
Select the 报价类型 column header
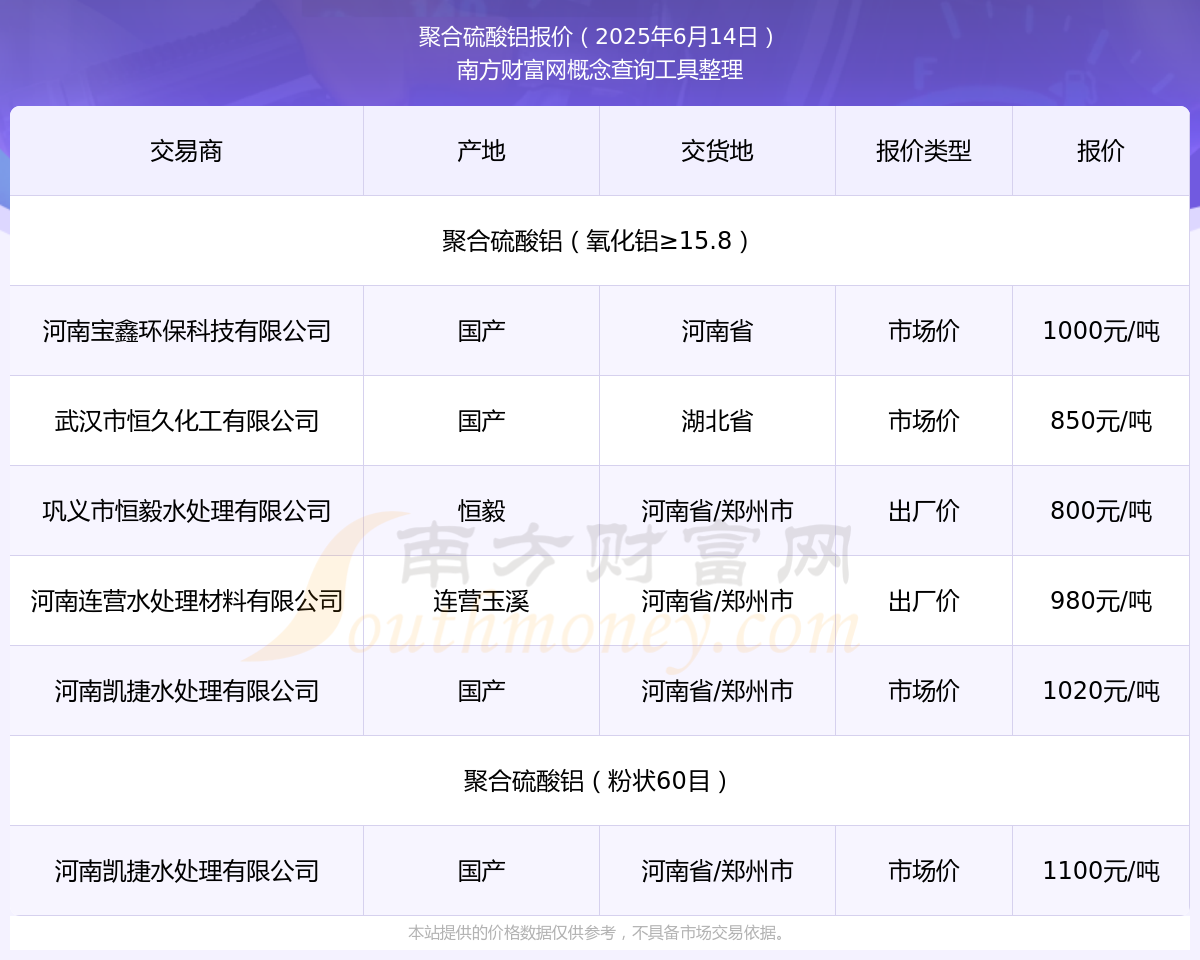(924, 151)
